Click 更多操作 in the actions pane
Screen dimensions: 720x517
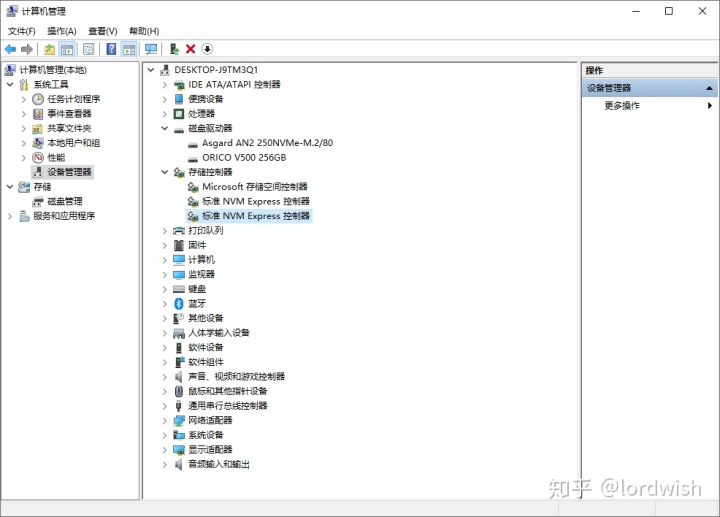click(x=622, y=106)
